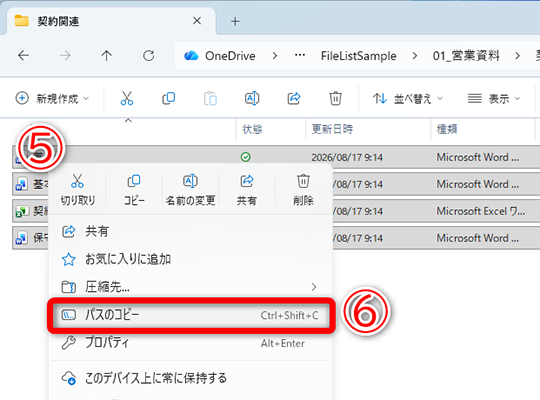Click the toolbar Paste icon
540x400 pixels.
210,99
